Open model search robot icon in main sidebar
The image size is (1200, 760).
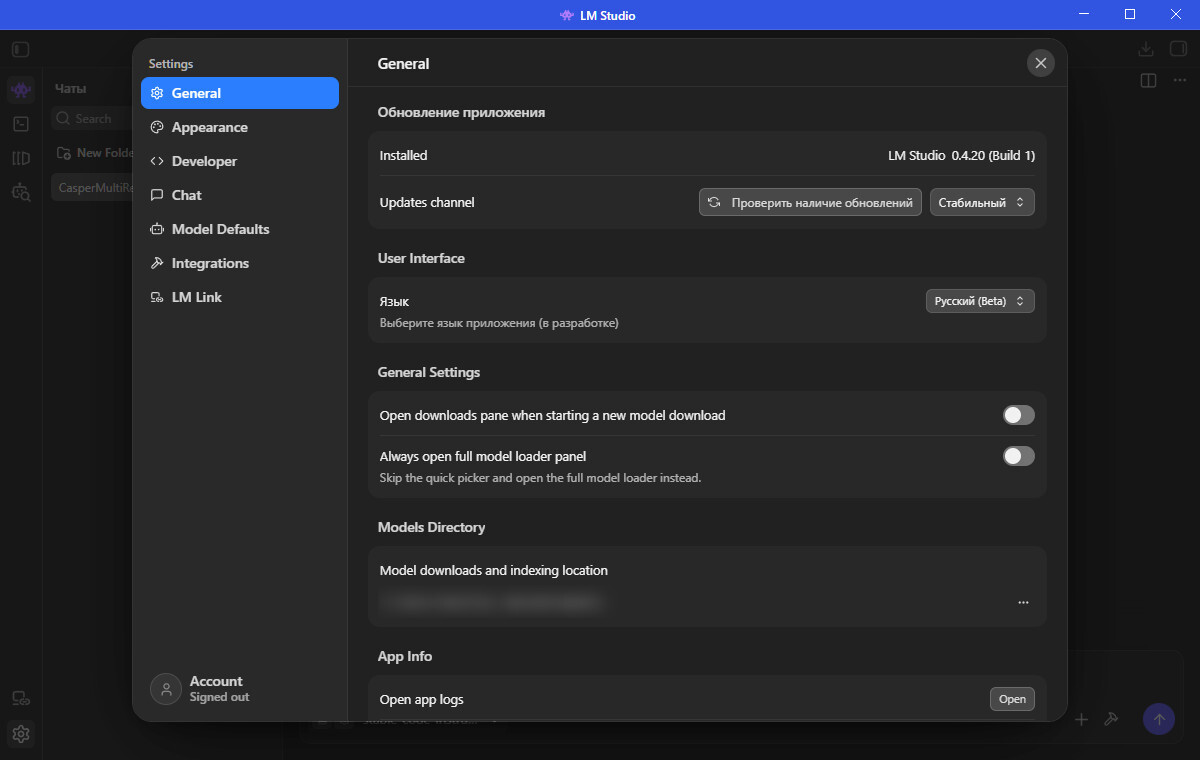point(21,192)
